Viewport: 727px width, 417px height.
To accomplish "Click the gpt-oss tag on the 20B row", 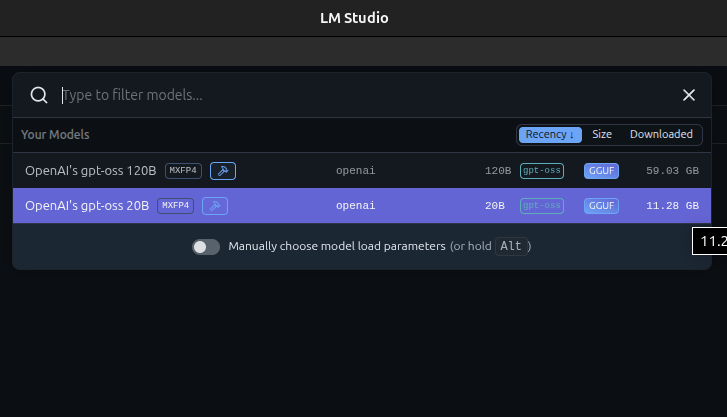I will point(542,206).
